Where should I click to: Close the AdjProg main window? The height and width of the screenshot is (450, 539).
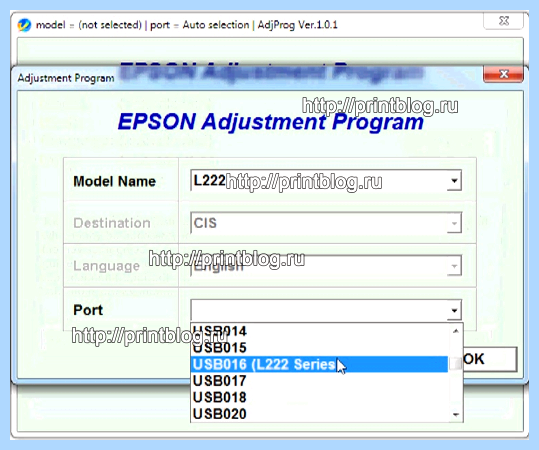504,21
